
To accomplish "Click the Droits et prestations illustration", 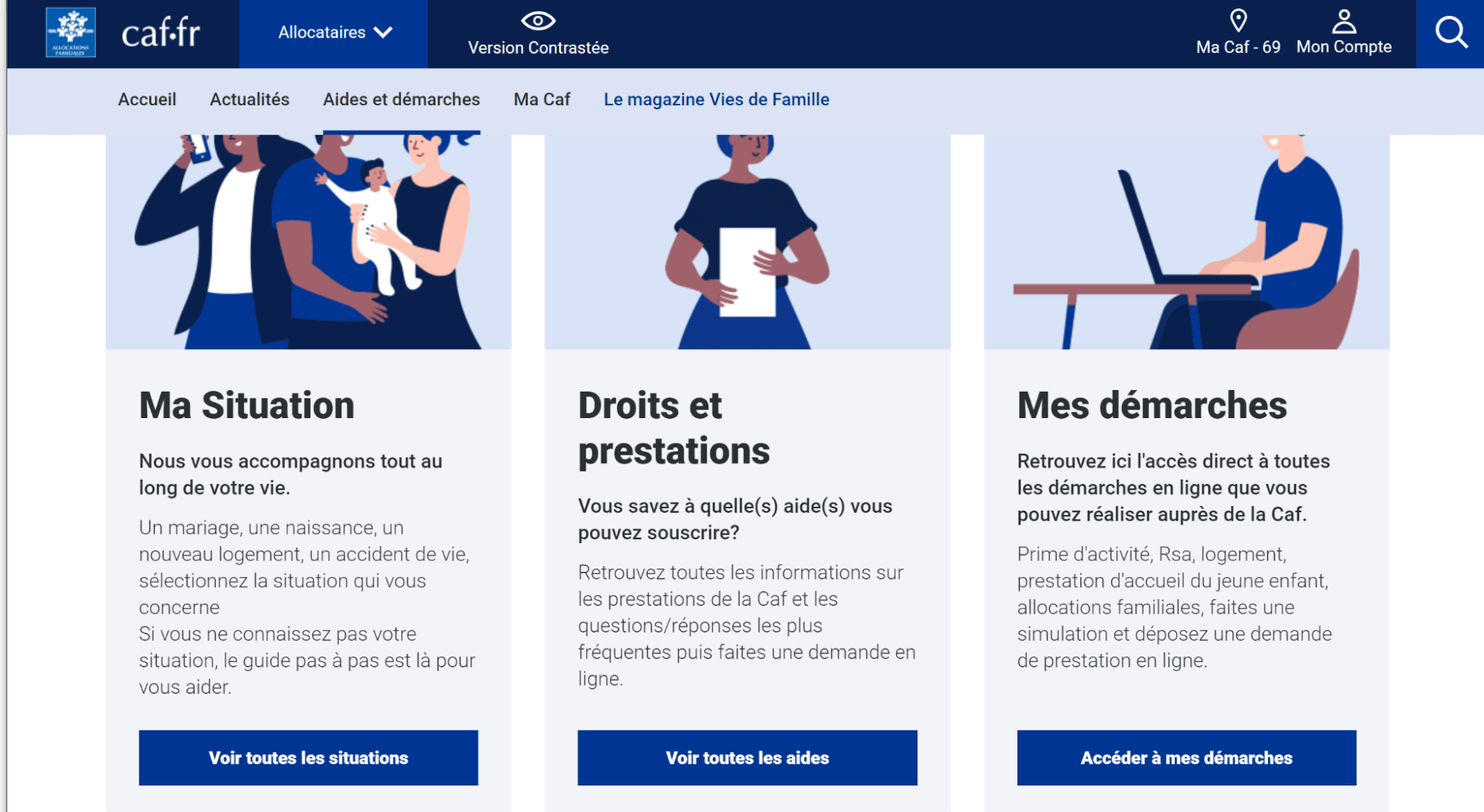I will point(748,242).
